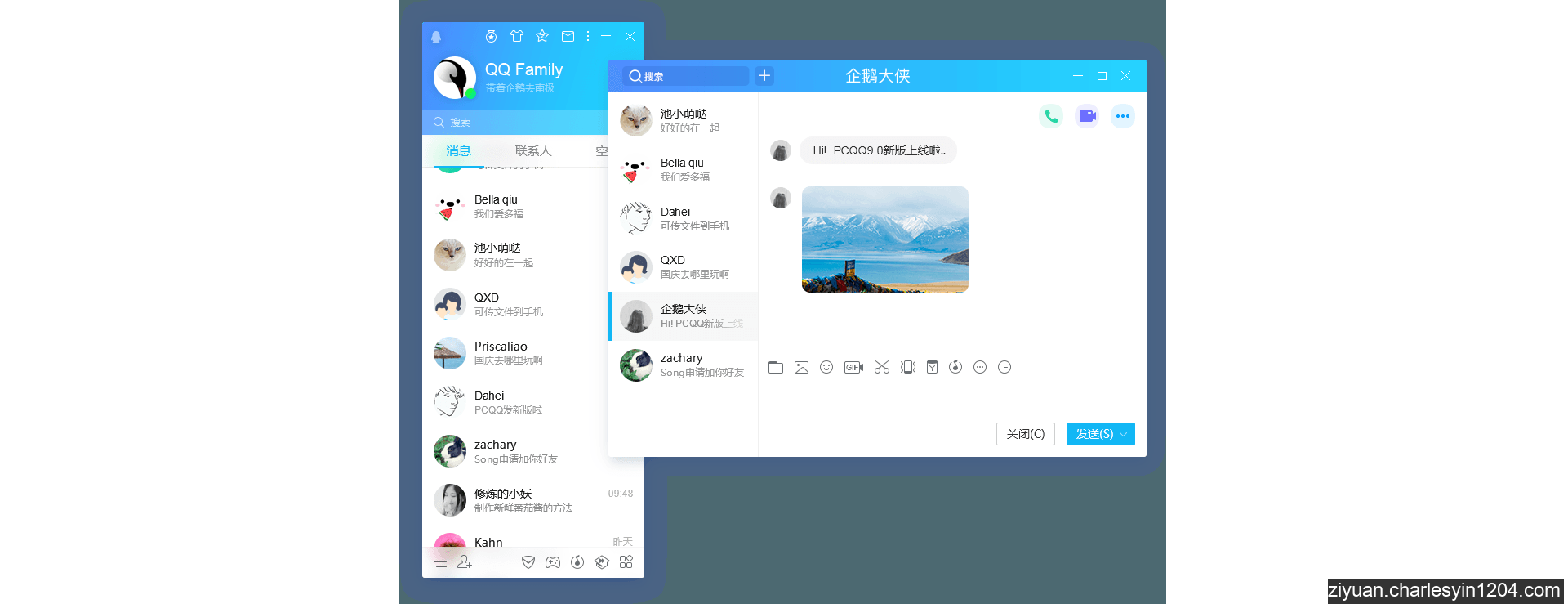Open the Tencent Video icon in bottom bar
This screenshot has height=604, width=1568.
coord(602,561)
